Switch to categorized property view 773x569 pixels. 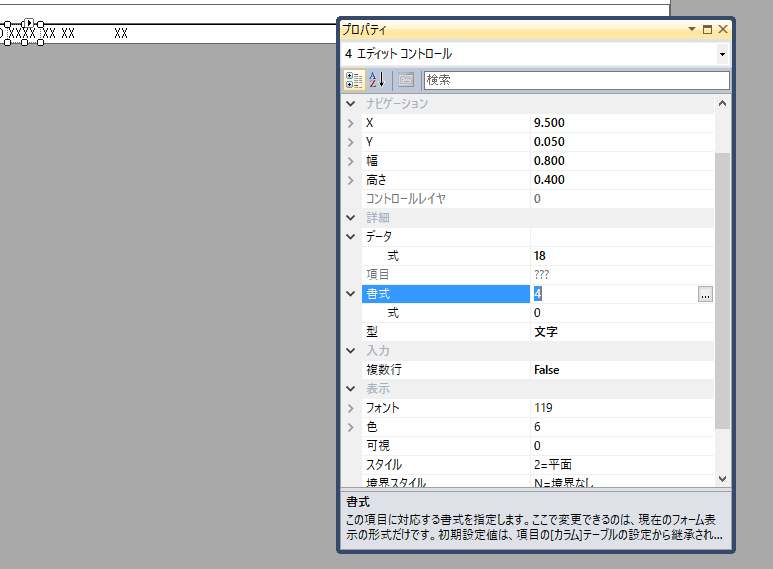pyautogui.click(x=354, y=80)
